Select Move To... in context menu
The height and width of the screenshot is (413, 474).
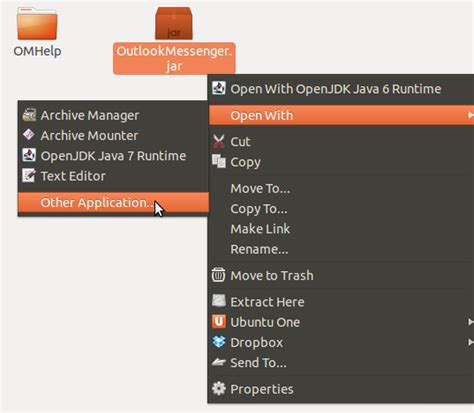(342, 189)
